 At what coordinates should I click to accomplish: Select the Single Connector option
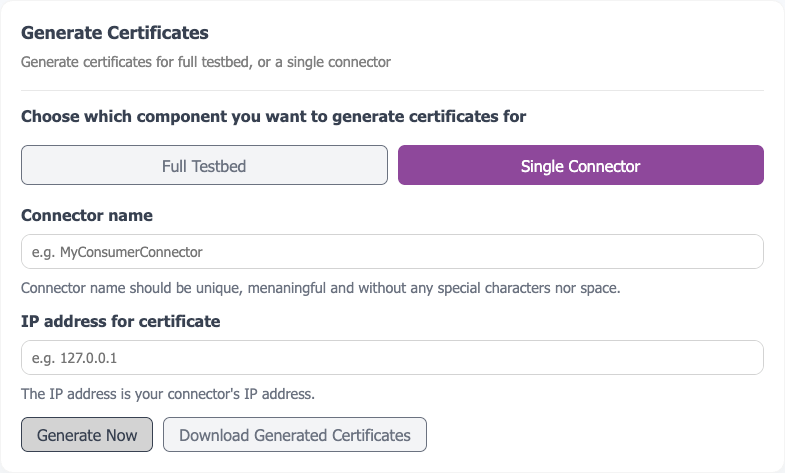coord(581,165)
